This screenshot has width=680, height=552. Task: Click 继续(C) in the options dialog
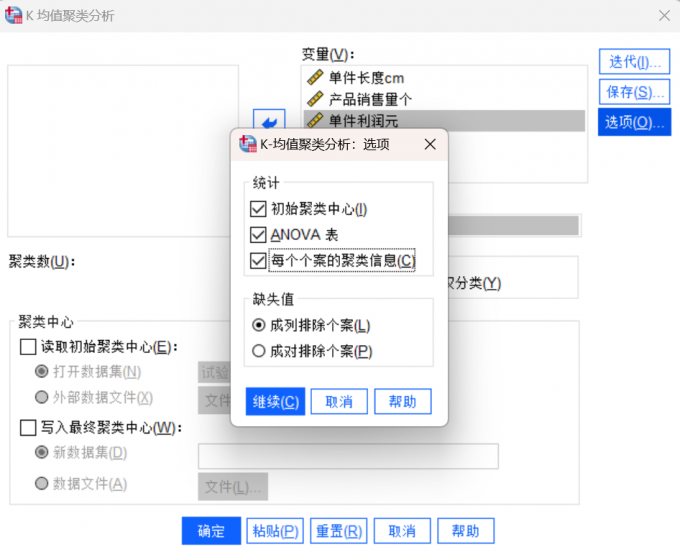[x=275, y=402]
